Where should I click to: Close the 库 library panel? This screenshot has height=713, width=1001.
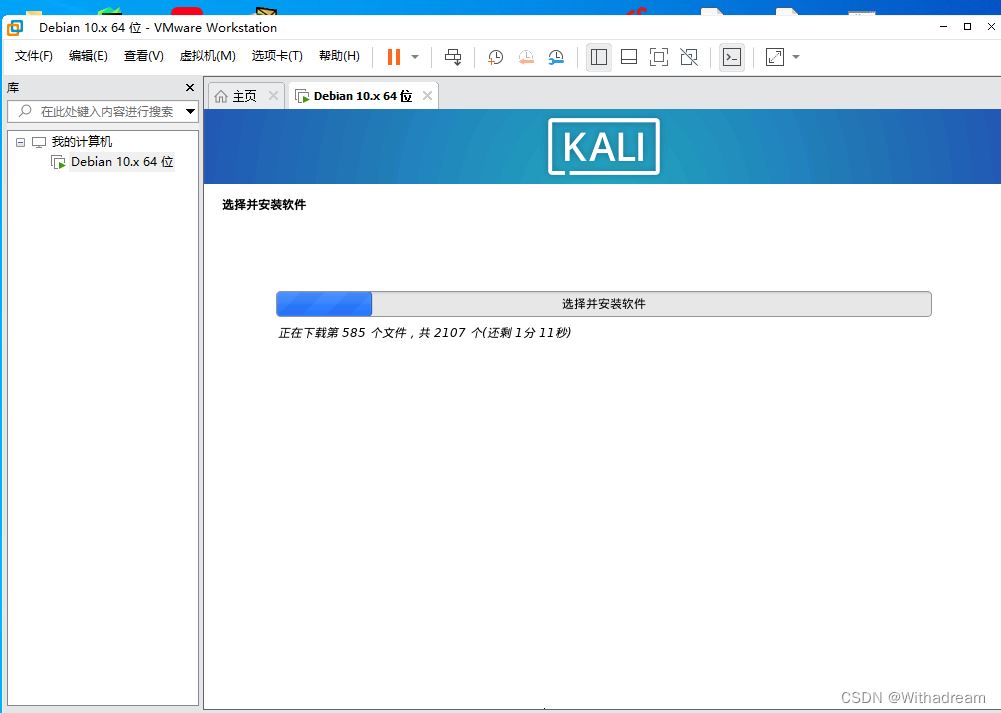190,87
